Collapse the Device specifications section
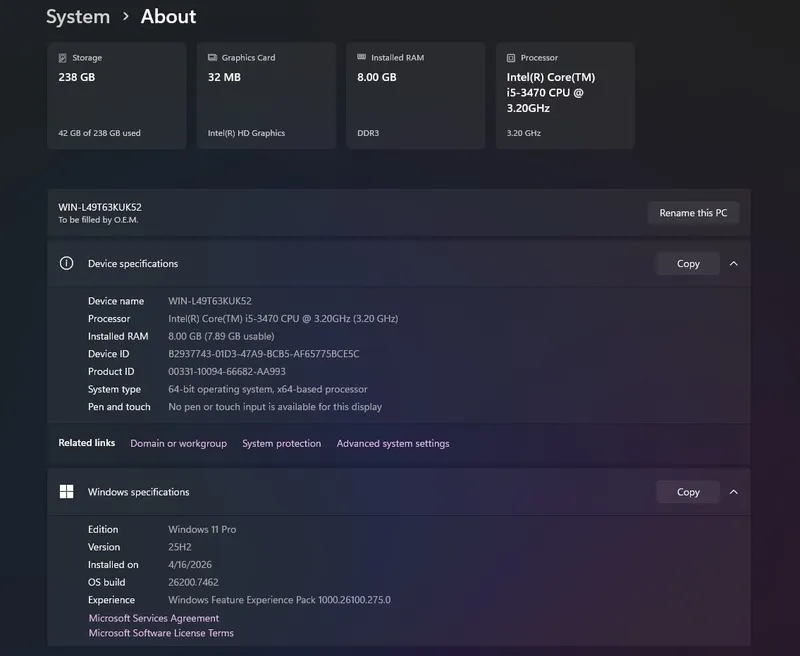Image resolution: width=800 pixels, height=656 pixels. [x=734, y=264]
